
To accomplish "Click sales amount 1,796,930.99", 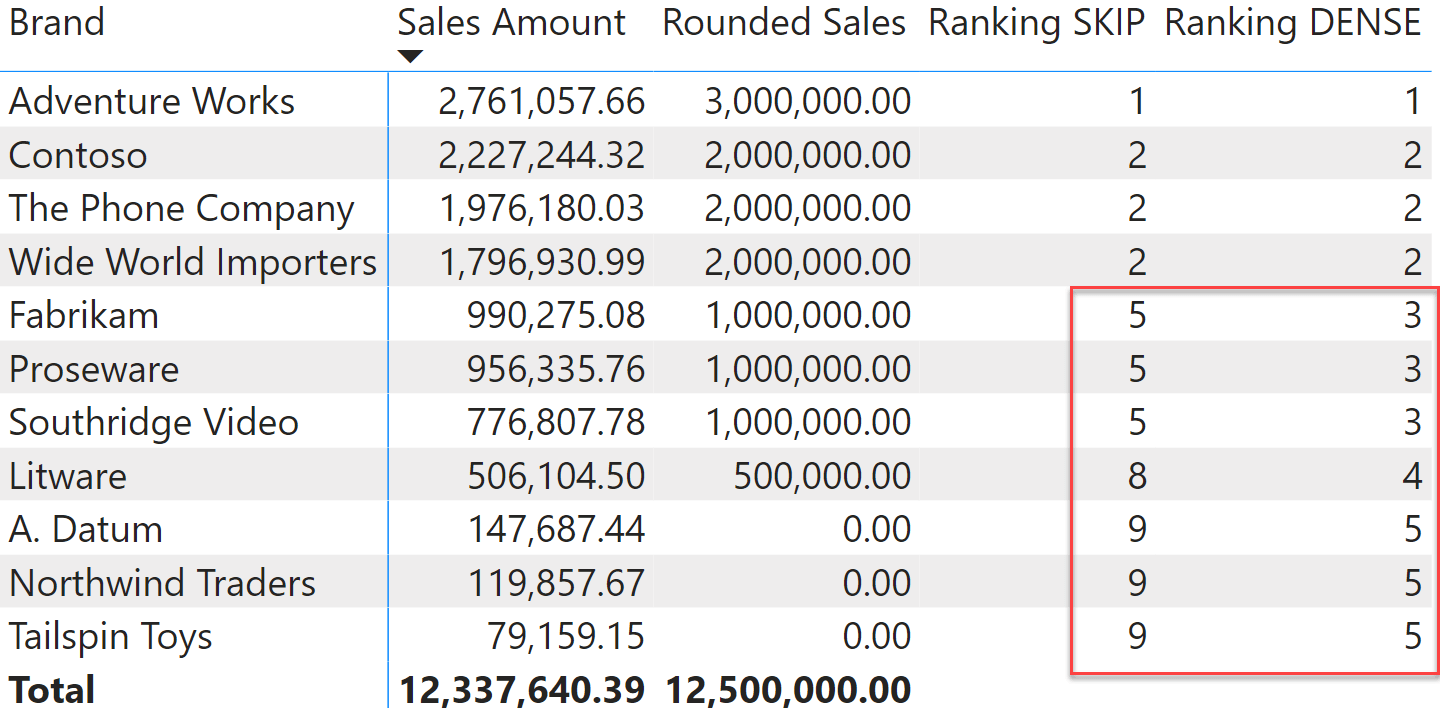I will point(542,262).
